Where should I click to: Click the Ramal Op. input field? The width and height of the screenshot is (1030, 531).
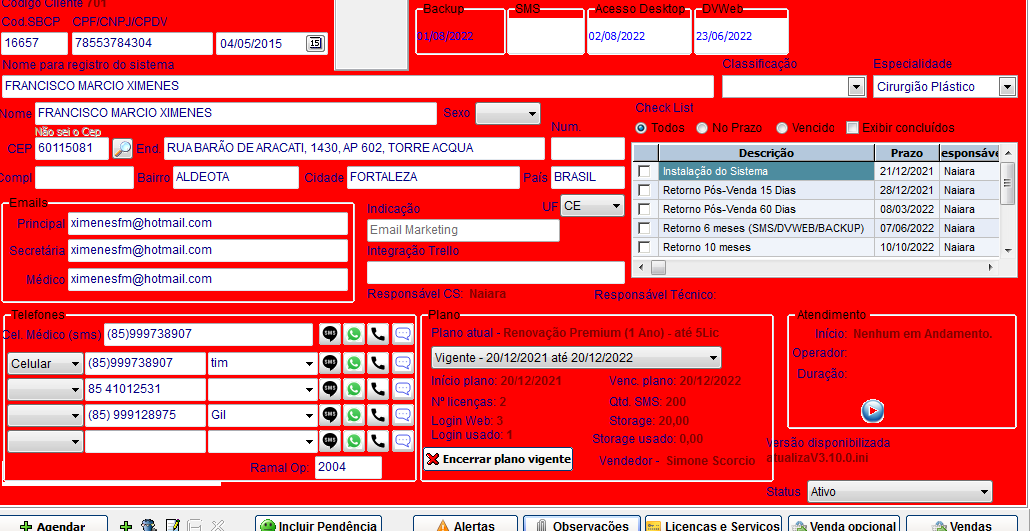(348, 468)
